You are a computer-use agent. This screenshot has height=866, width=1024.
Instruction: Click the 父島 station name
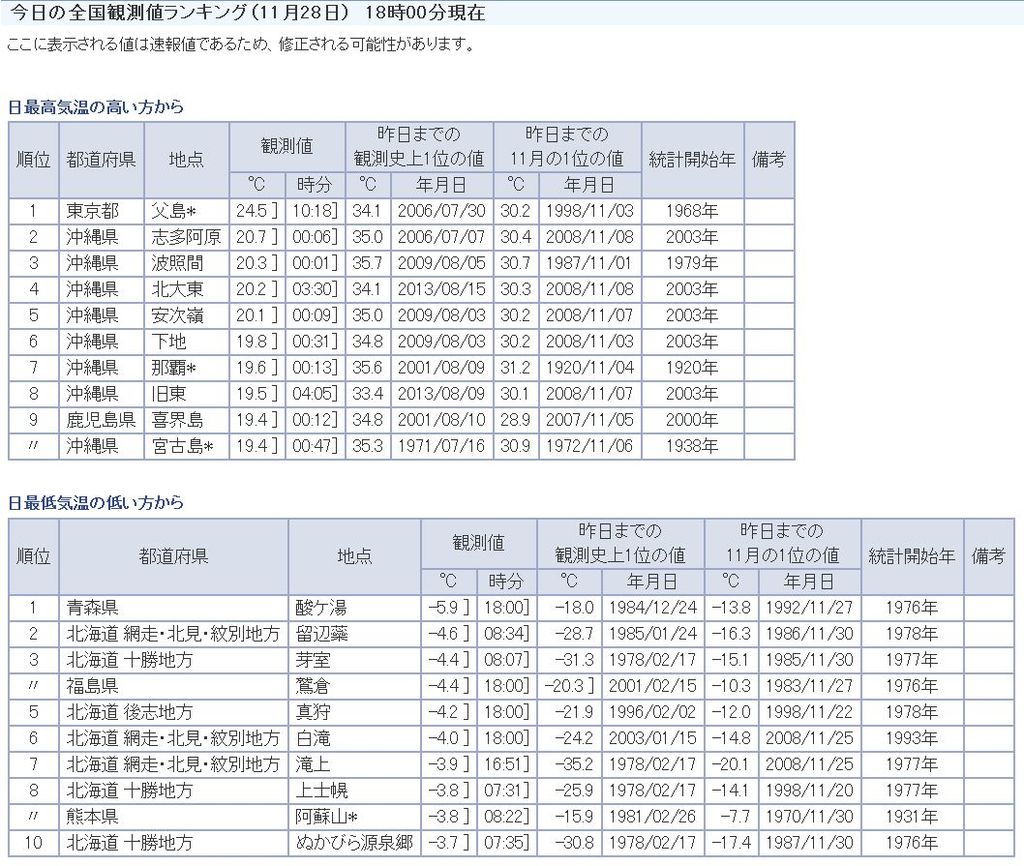tap(174, 211)
